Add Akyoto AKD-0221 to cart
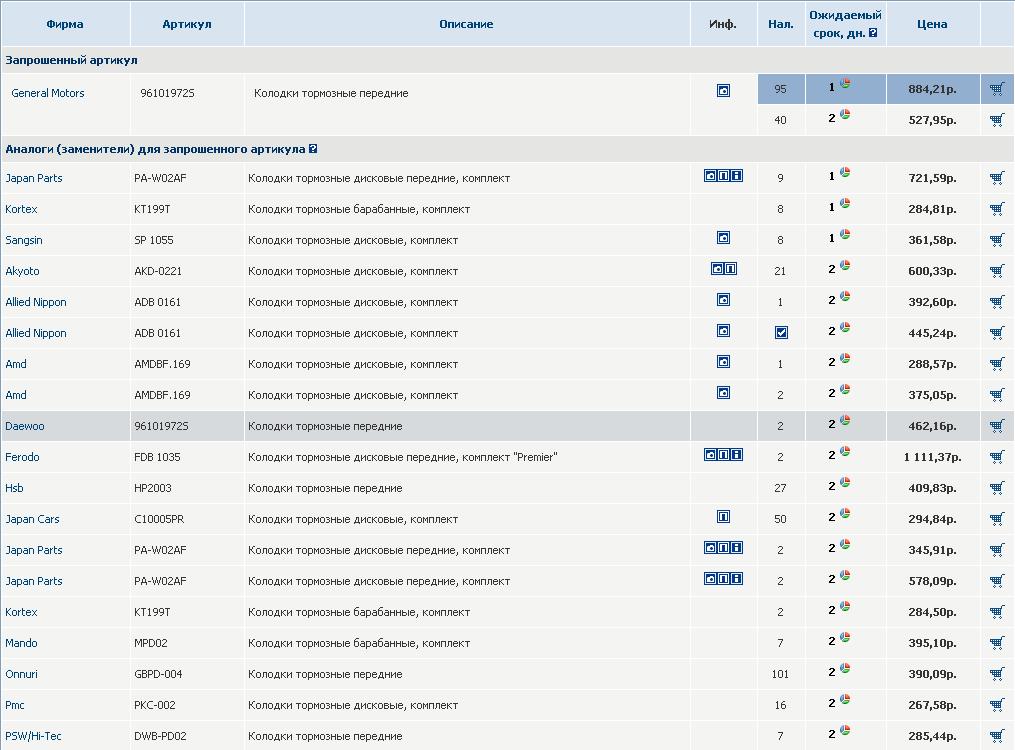1015x750 pixels. (997, 271)
